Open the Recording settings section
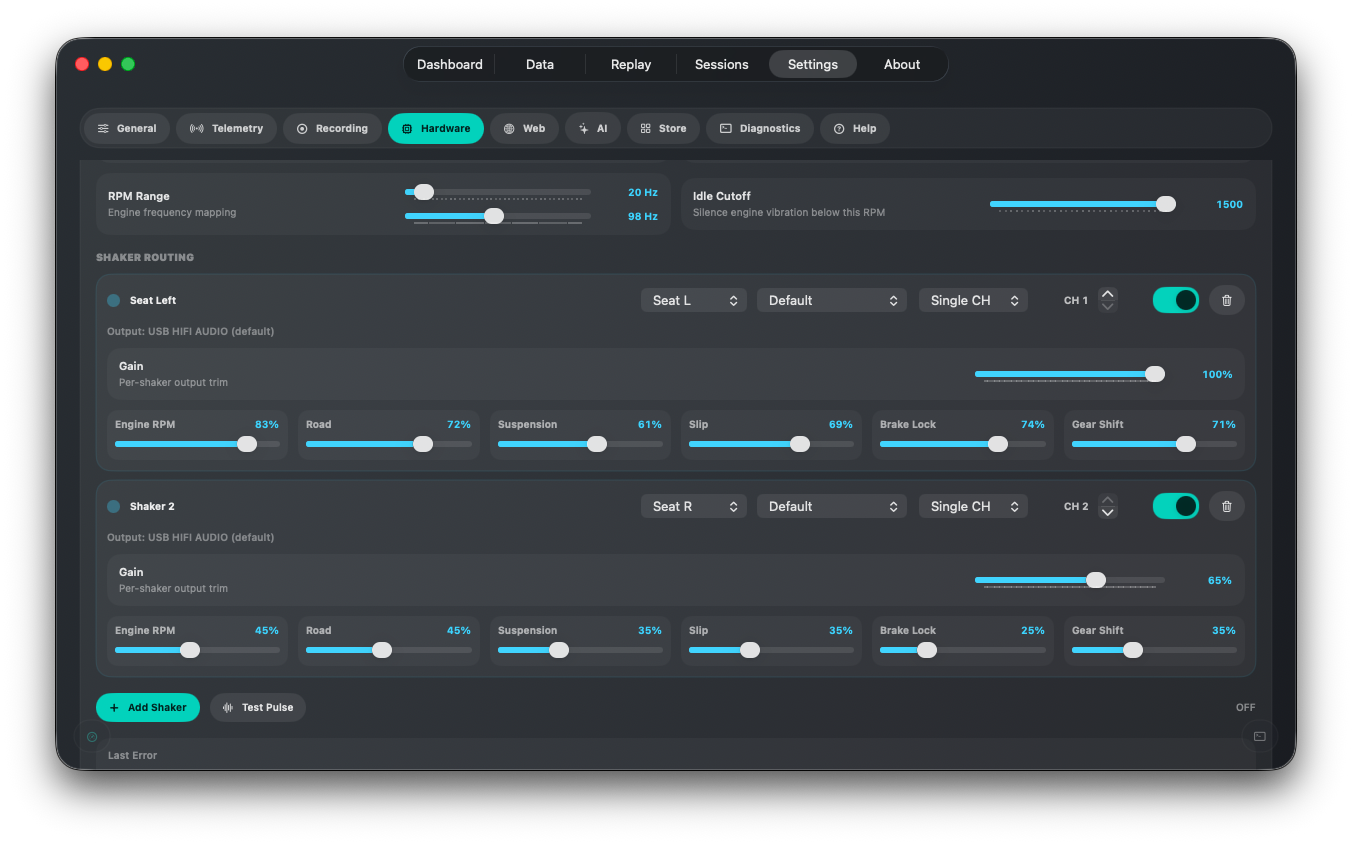1352x844 pixels. click(x=332, y=129)
